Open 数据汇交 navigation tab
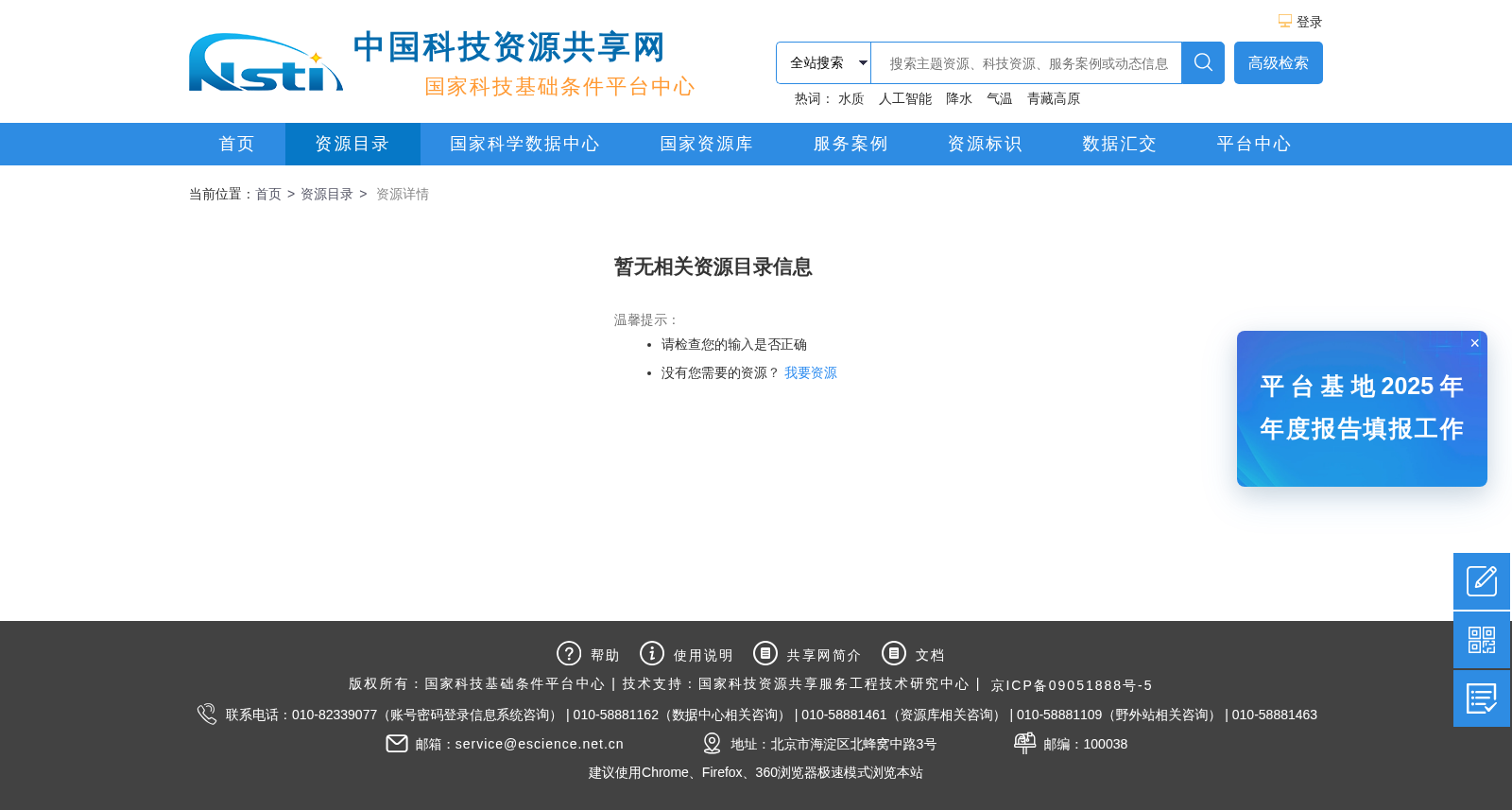 (x=1120, y=144)
